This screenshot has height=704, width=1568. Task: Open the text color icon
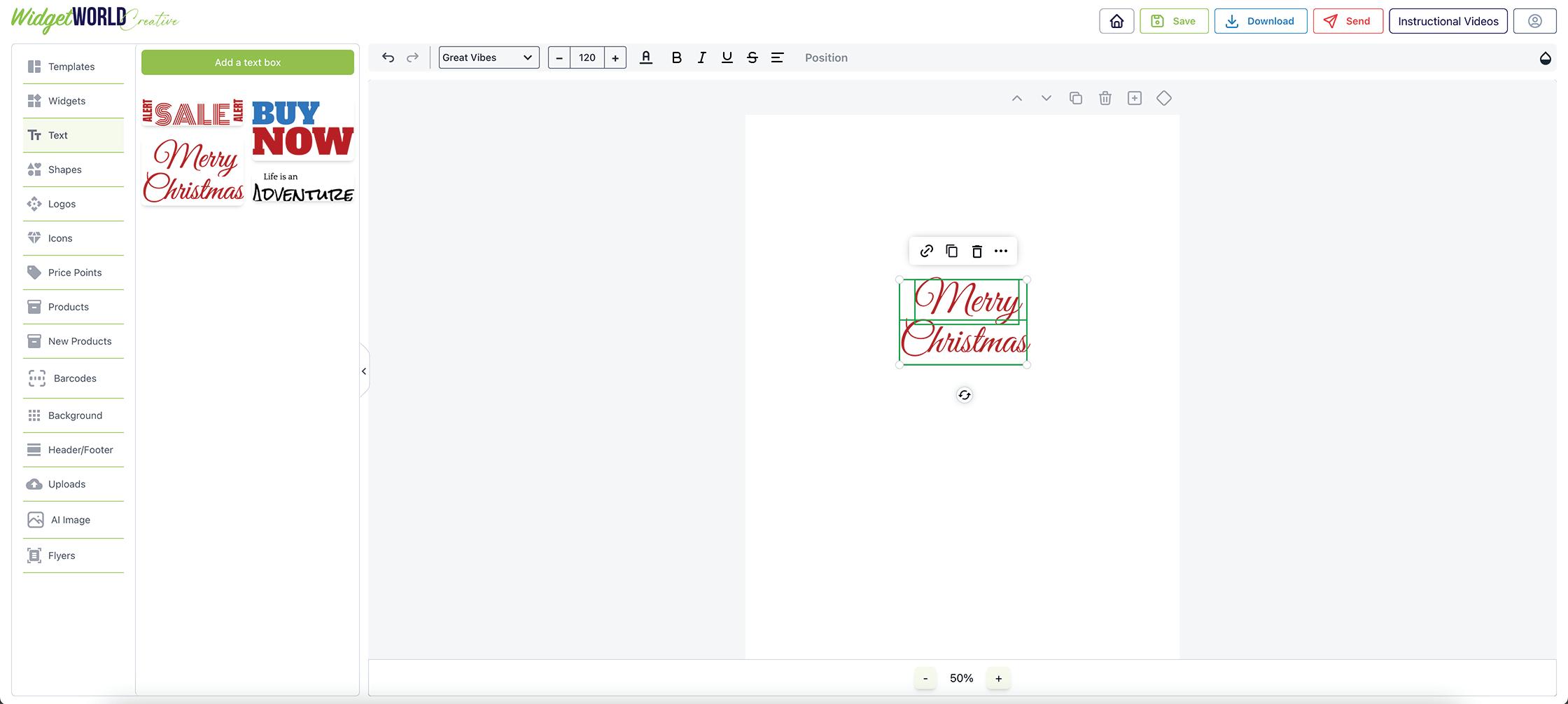(646, 57)
